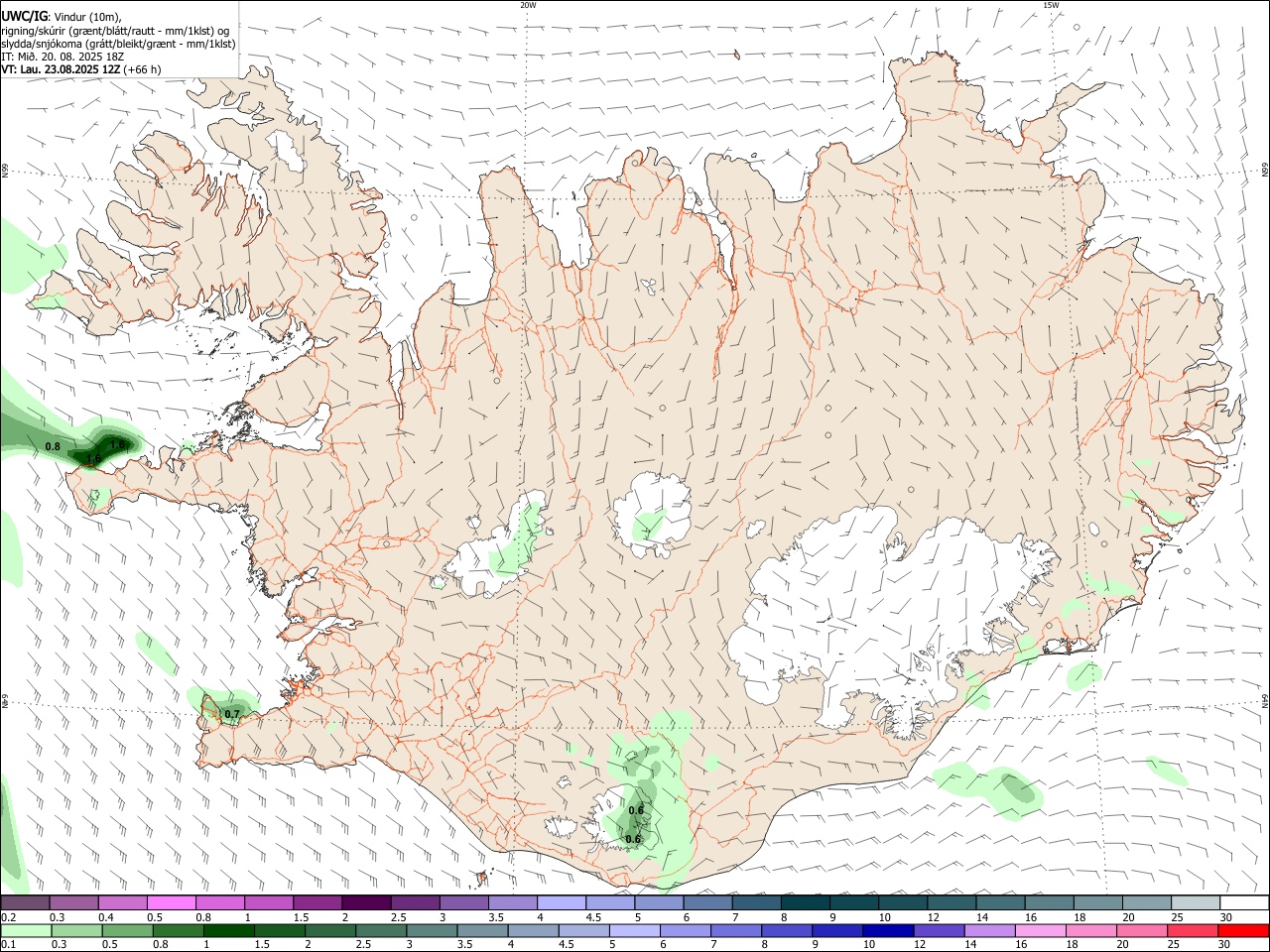
Task: Click the 'Vindur (10m)' heading text
Action: pyautogui.click(x=87, y=17)
